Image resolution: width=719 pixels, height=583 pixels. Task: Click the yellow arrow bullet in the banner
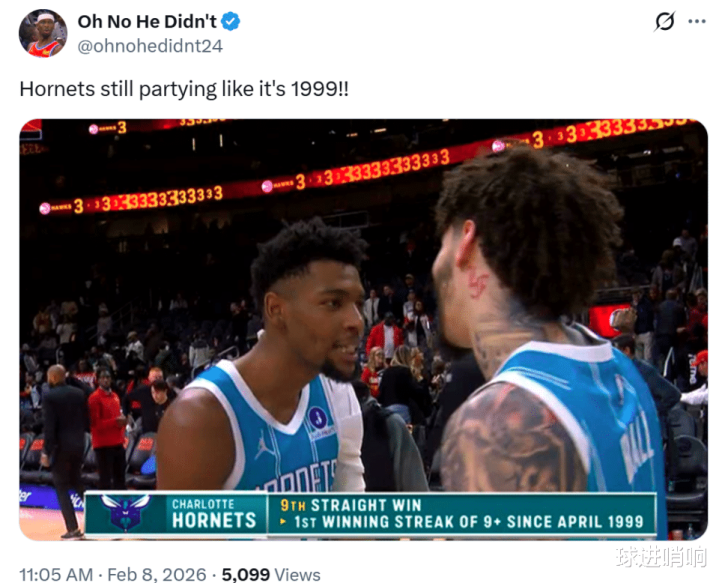(283, 522)
